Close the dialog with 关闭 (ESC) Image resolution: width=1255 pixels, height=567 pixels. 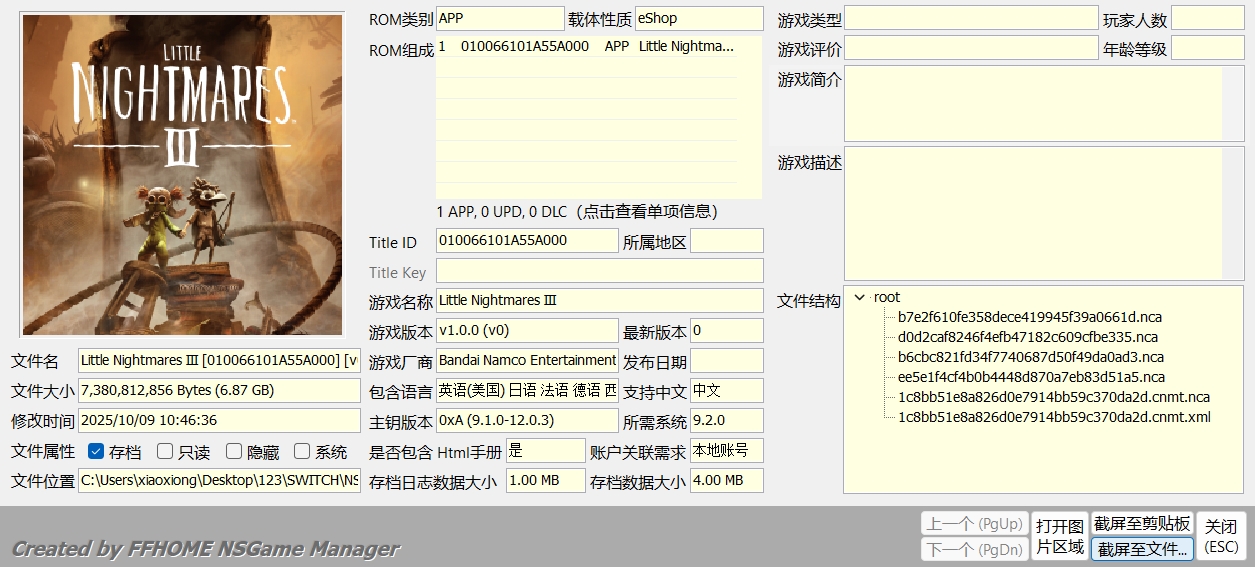pos(1221,536)
